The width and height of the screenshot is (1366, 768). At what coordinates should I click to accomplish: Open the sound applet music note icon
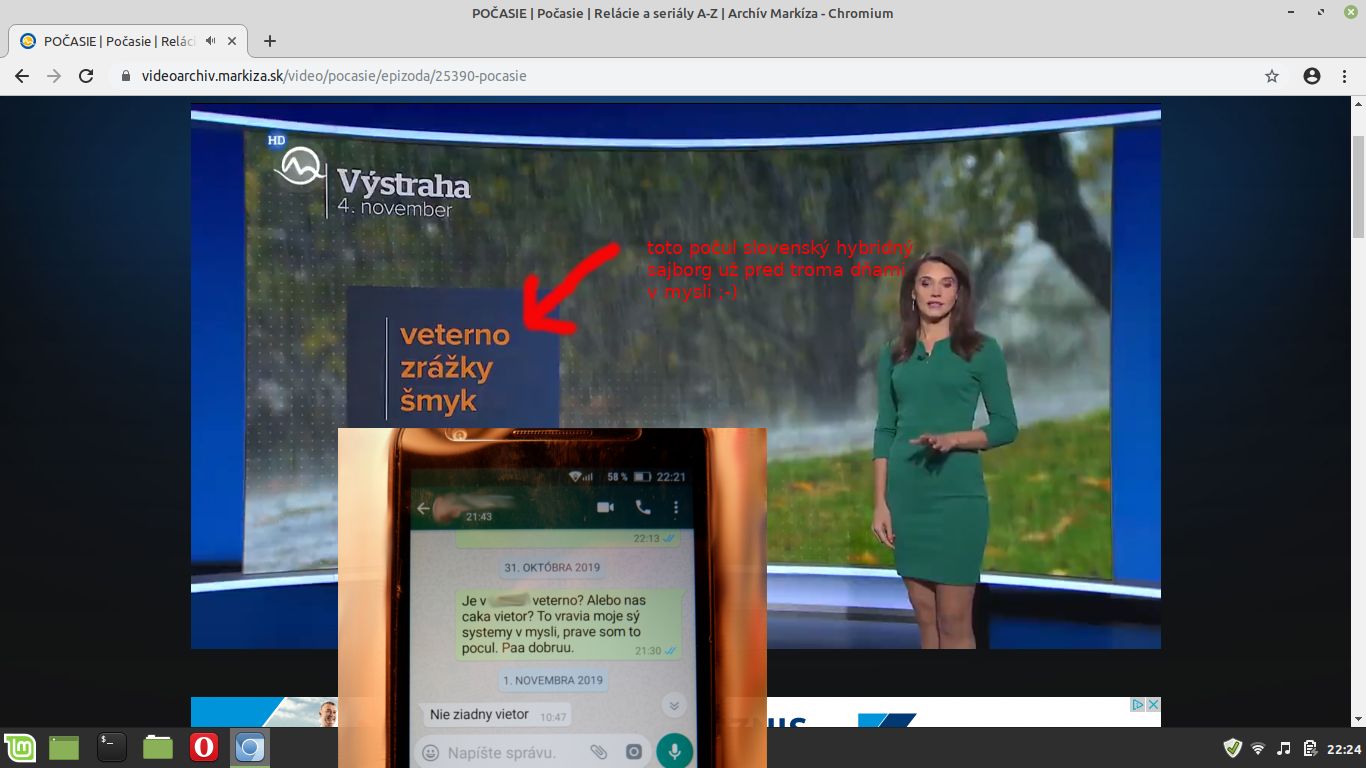click(1284, 748)
